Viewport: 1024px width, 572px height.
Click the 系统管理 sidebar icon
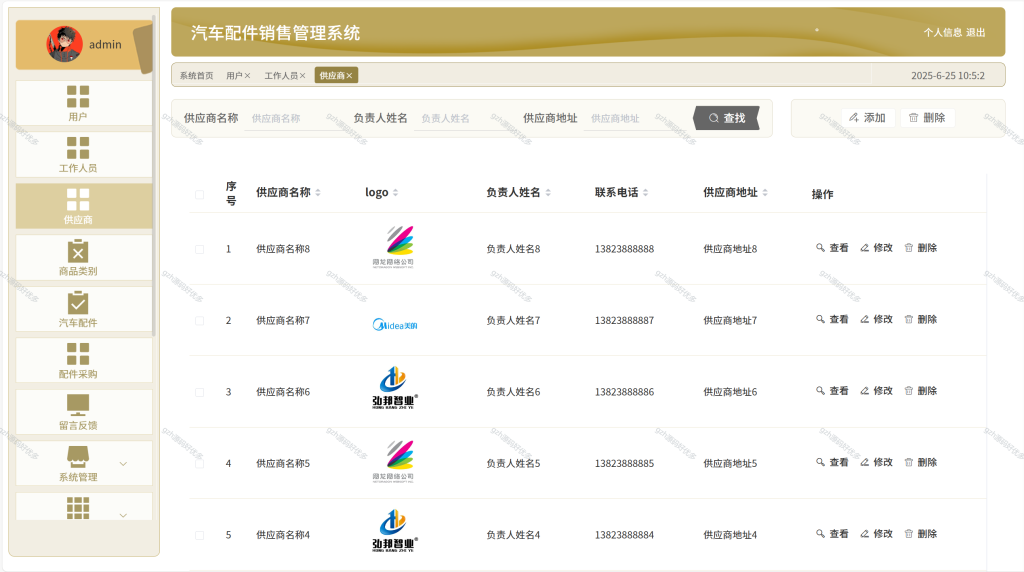pyautogui.click(x=78, y=456)
